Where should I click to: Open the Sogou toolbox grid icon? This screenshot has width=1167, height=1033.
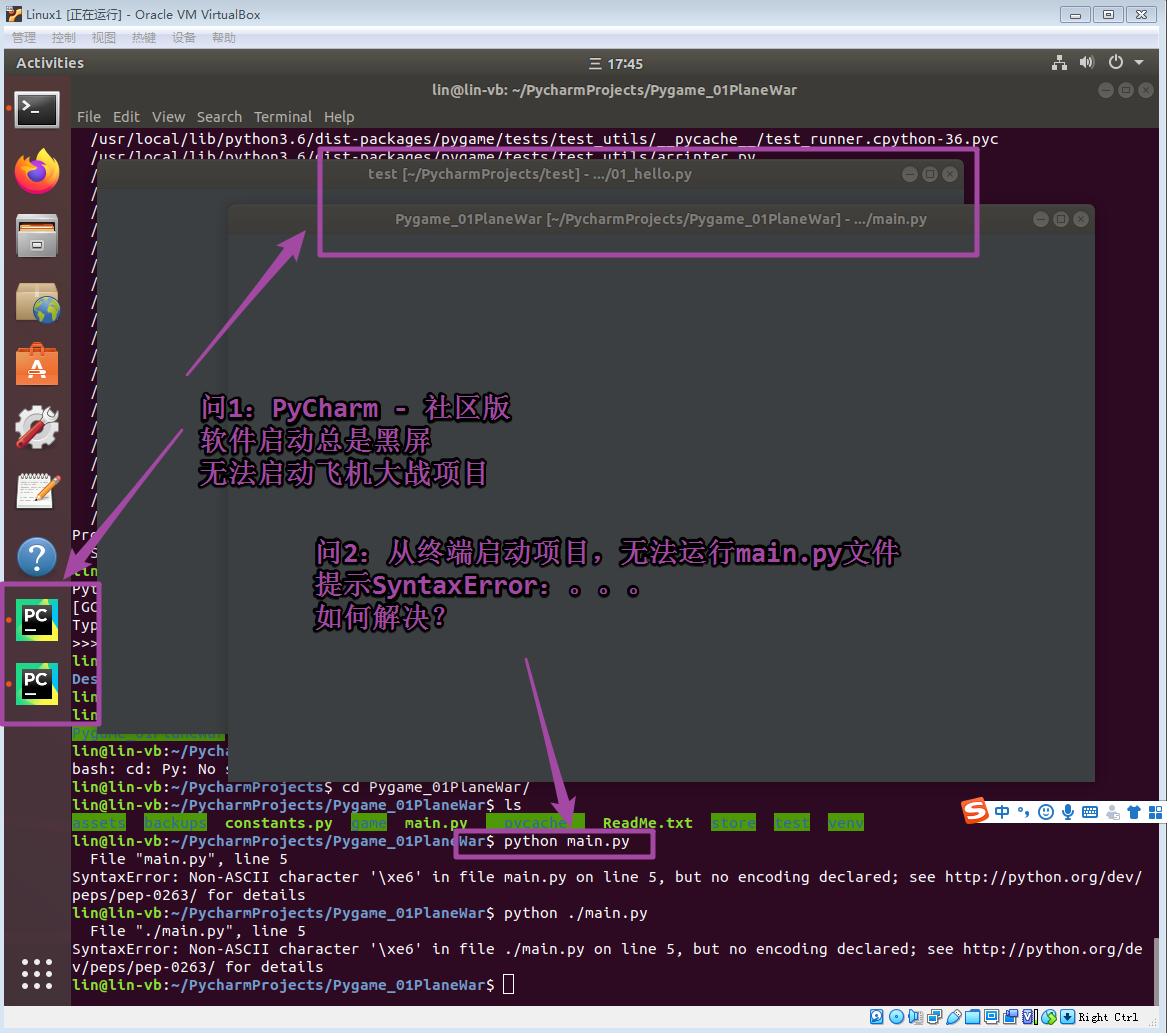tap(1155, 812)
